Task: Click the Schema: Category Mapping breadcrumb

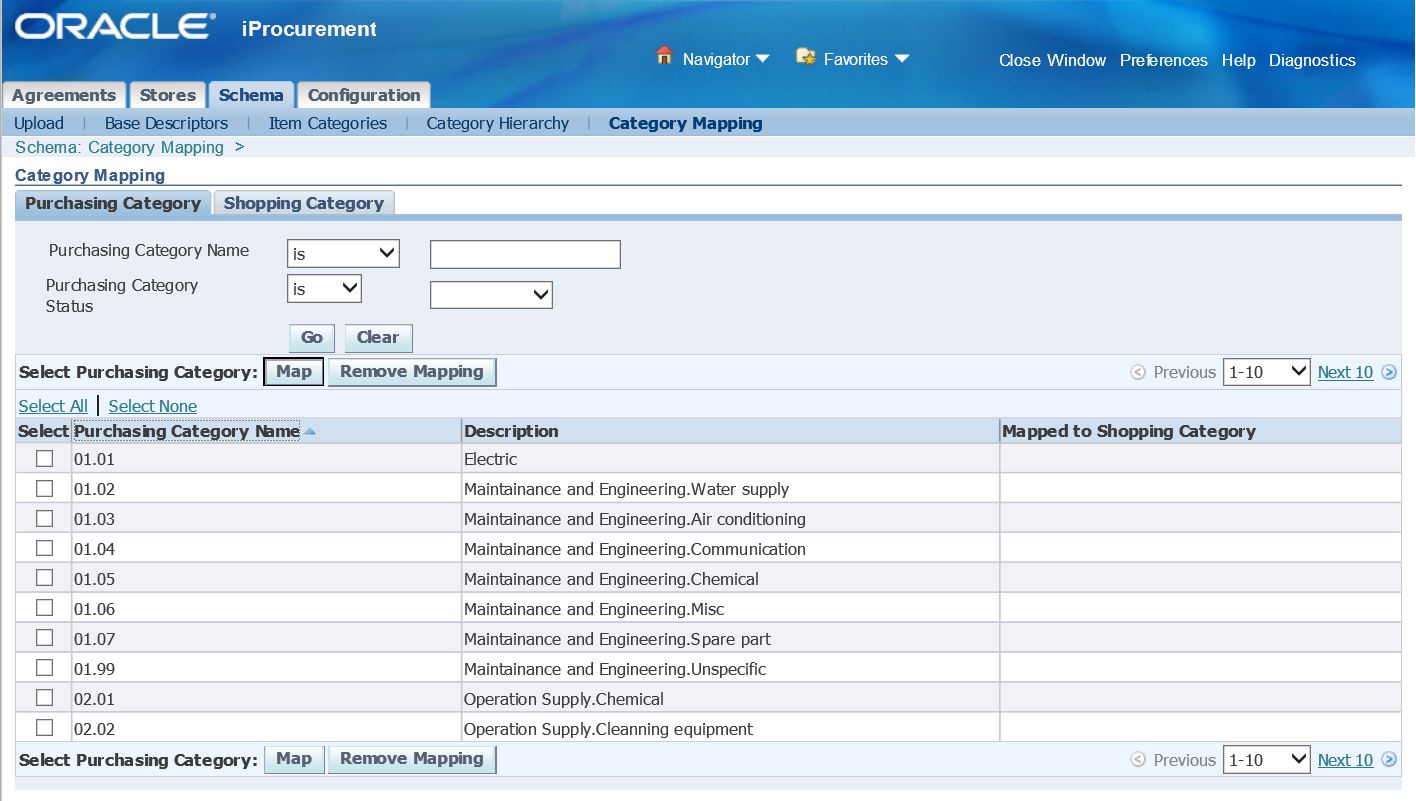Action: coord(119,147)
